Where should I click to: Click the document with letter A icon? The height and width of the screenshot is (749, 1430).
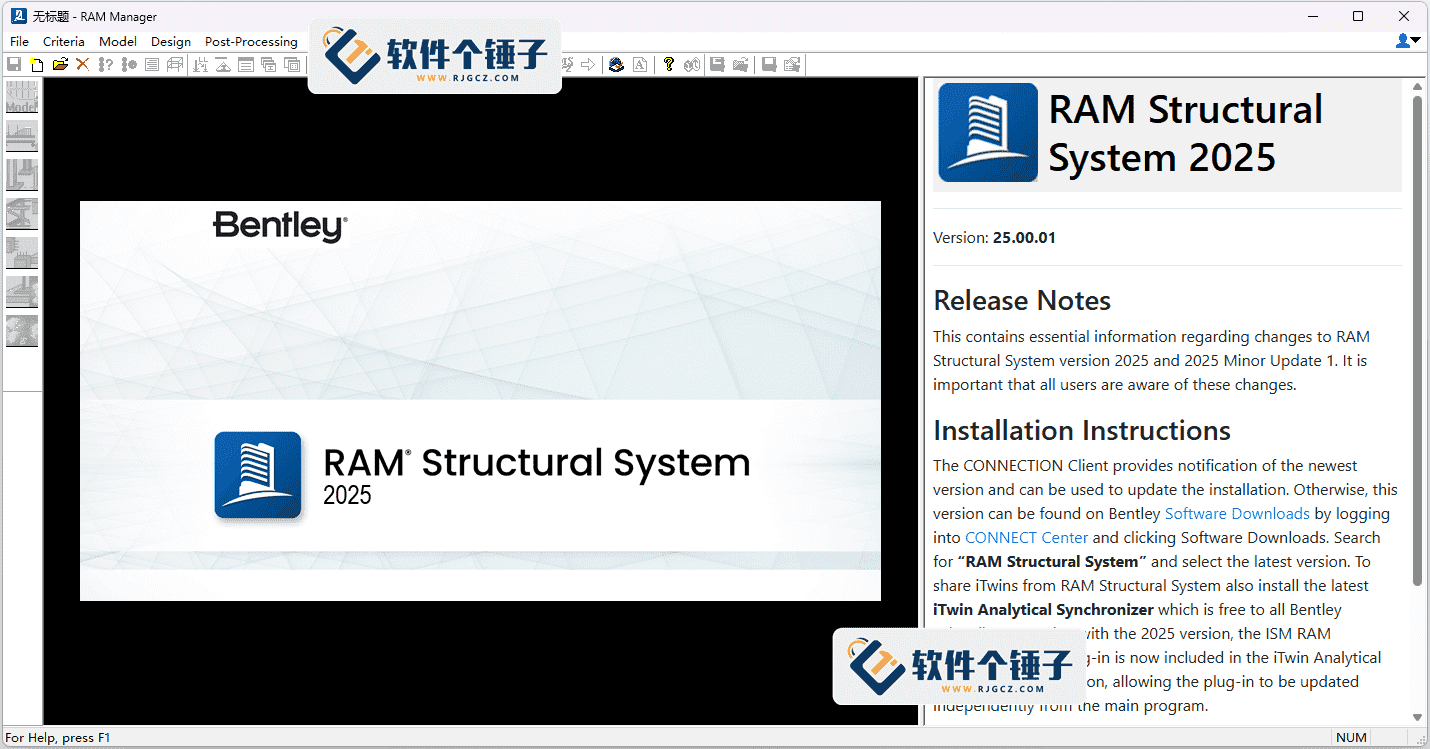pyautogui.click(x=640, y=64)
